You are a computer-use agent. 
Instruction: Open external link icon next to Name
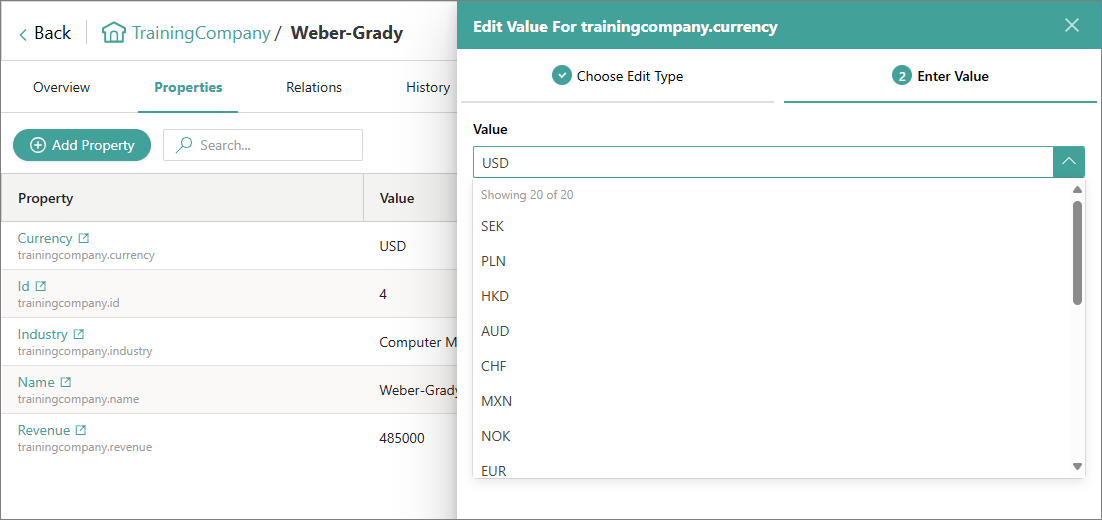[x=65, y=382]
